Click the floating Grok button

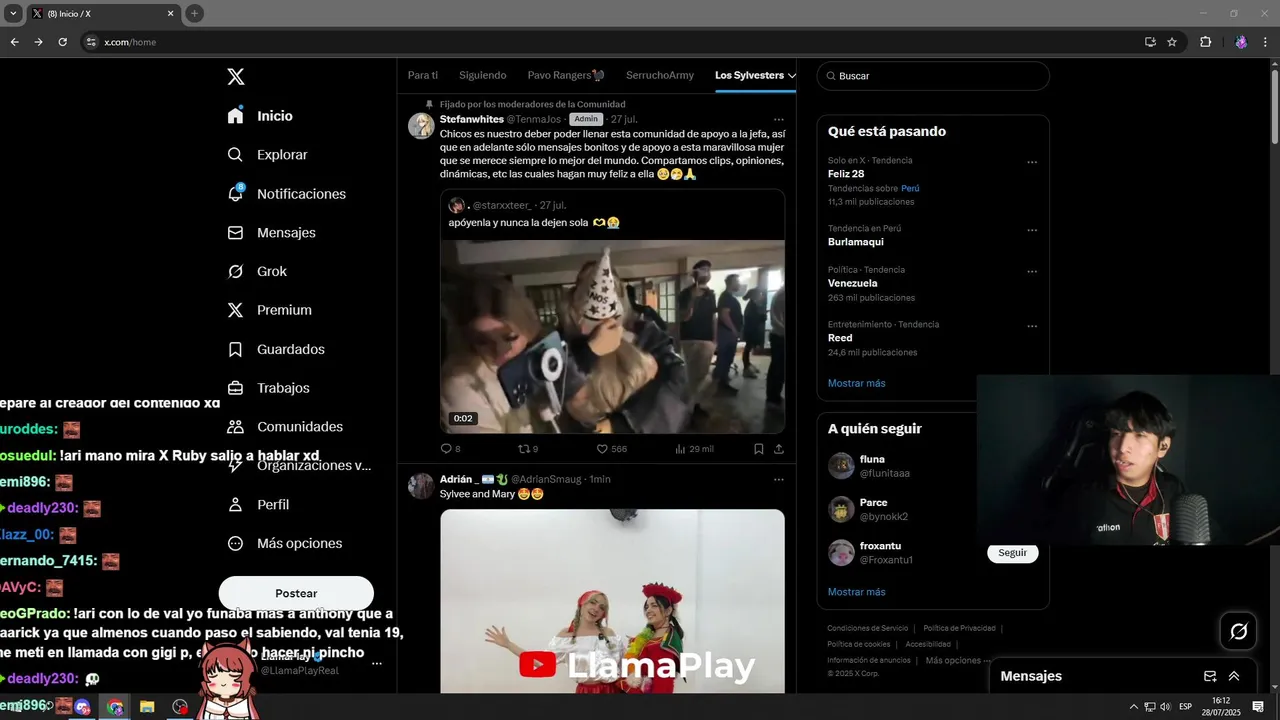click(1238, 631)
